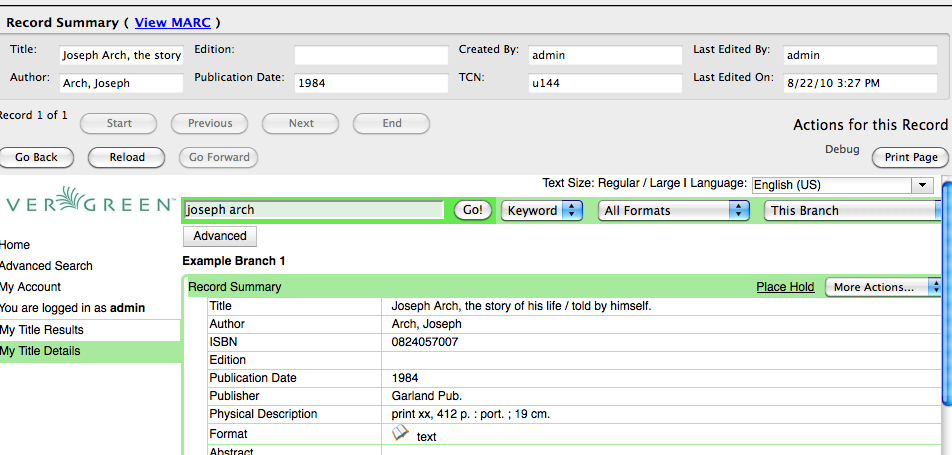Click the book format icon next to text
The height and width of the screenshot is (455, 952).
coord(400,433)
